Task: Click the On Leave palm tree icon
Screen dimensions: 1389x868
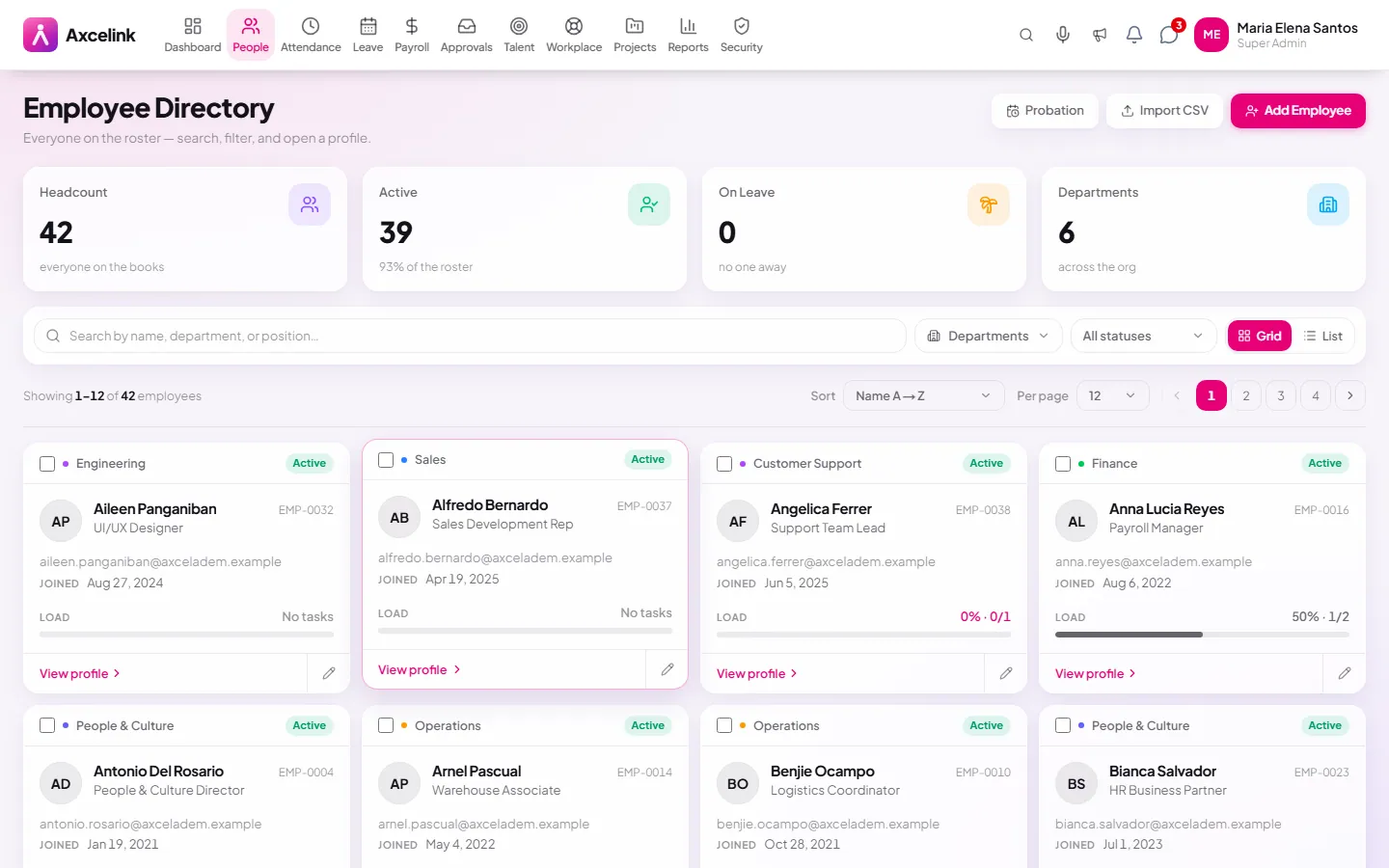Action: (x=989, y=204)
